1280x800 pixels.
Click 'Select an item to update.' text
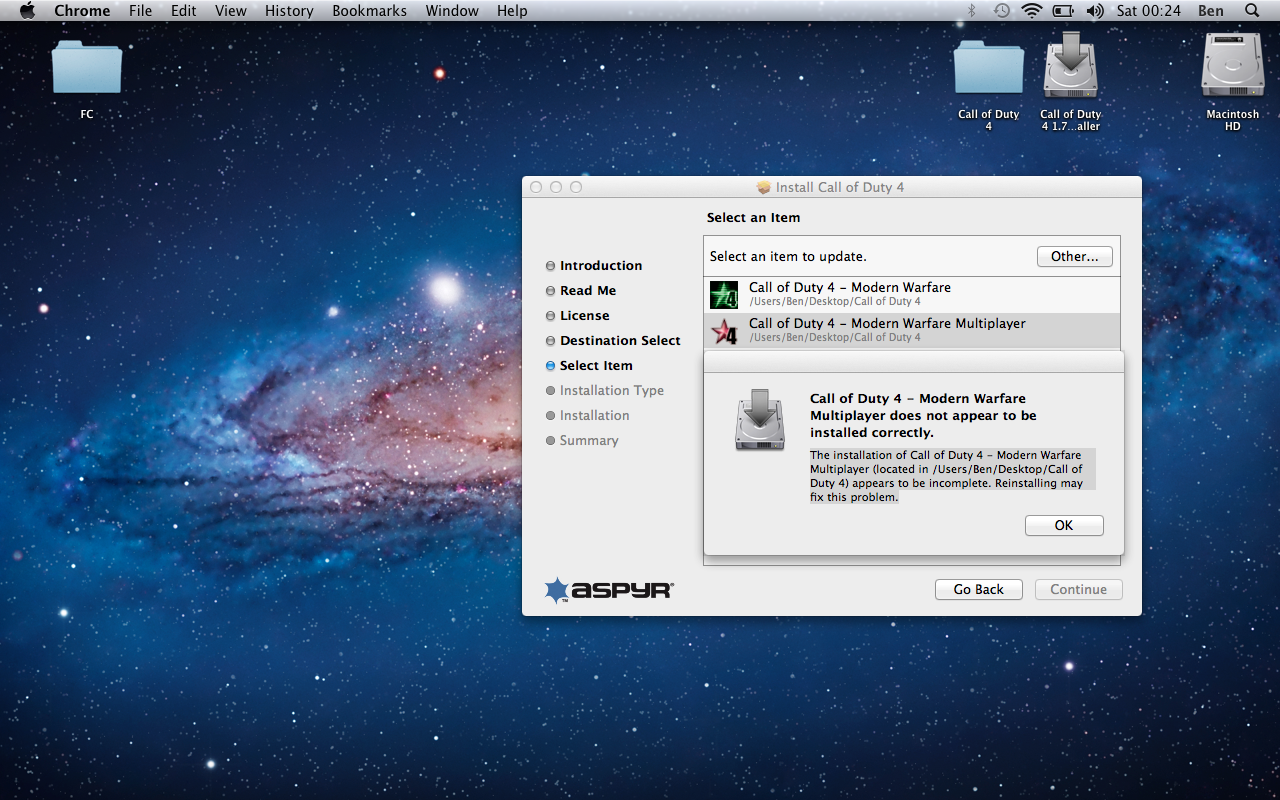coord(788,257)
